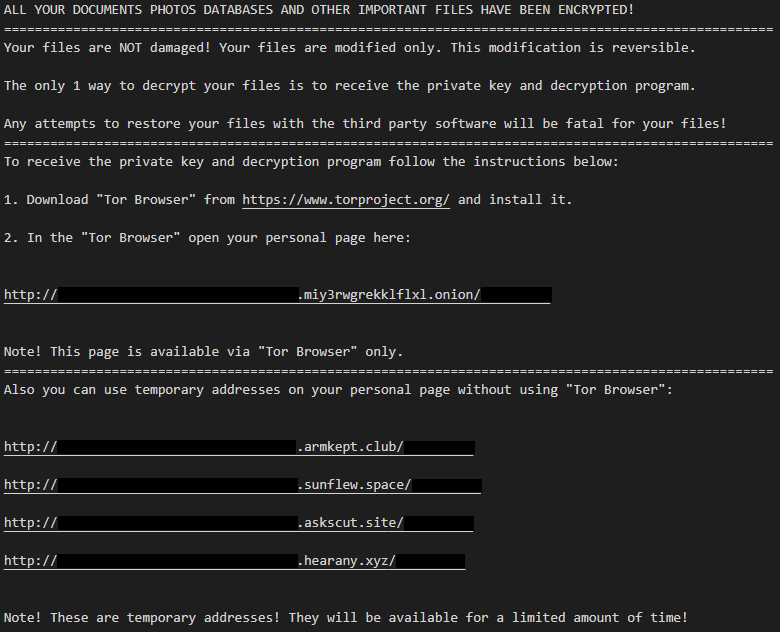Click the '2. In the "Tor Browser"' step line
The image size is (780, 632).
point(207,238)
